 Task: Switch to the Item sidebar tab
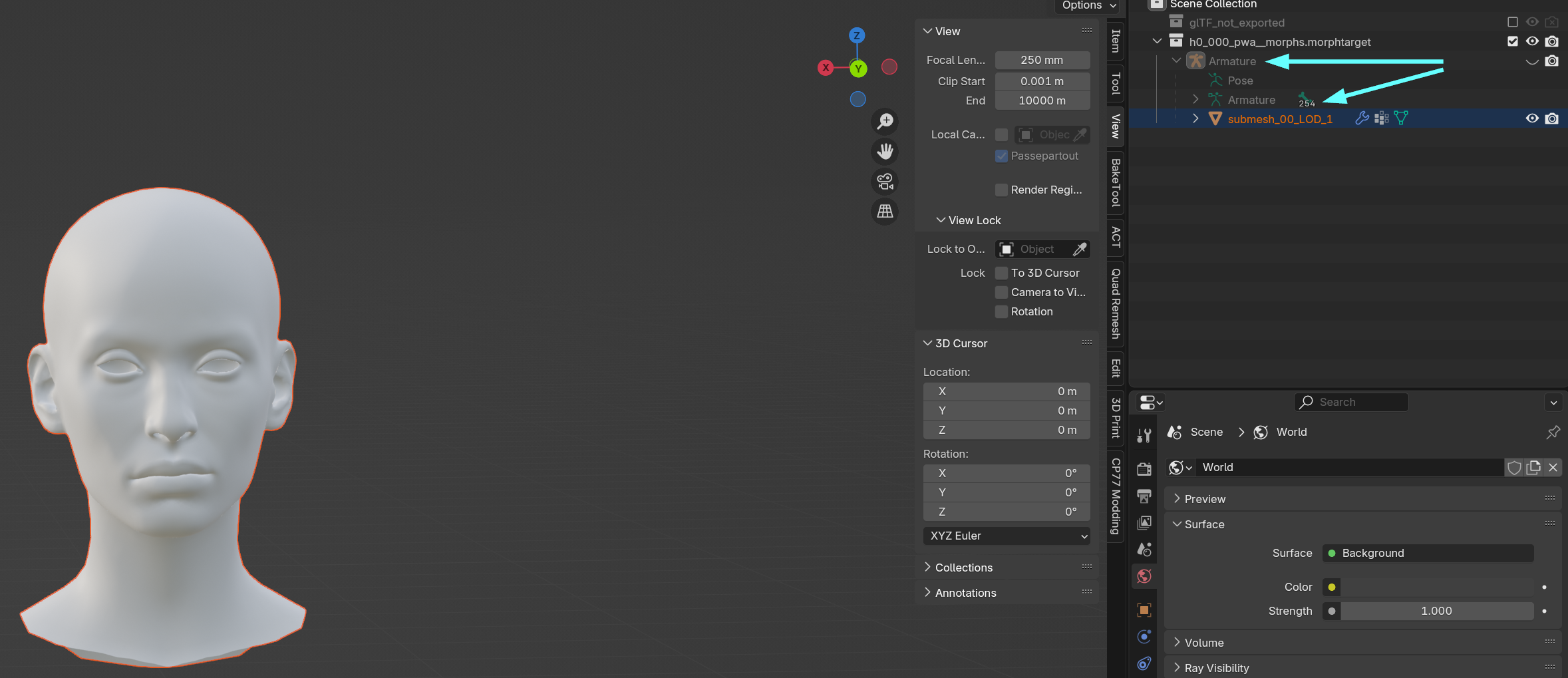click(x=1116, y=41)
